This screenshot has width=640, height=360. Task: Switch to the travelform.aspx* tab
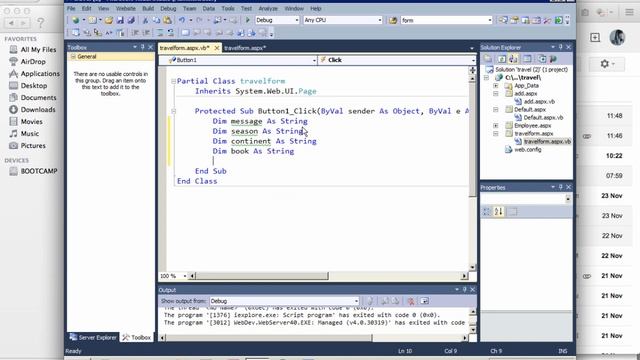245,48
